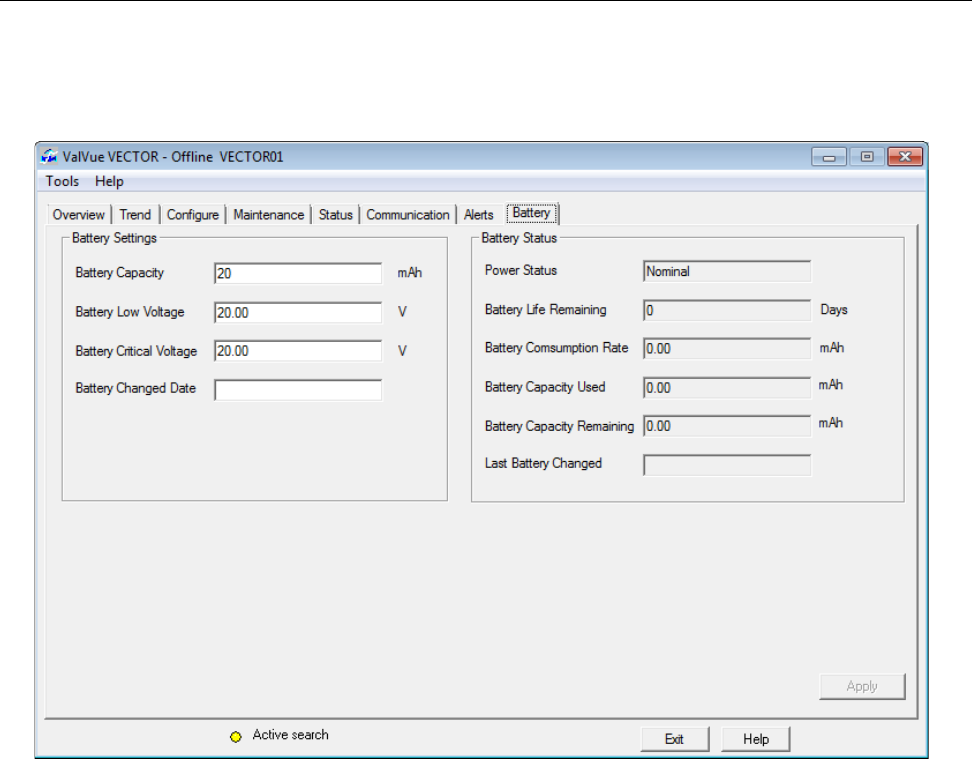Viewport: 972px width, 759px height.
Task: Click the Battery Capacity Remaining label
Action: [x=559, y=426]
